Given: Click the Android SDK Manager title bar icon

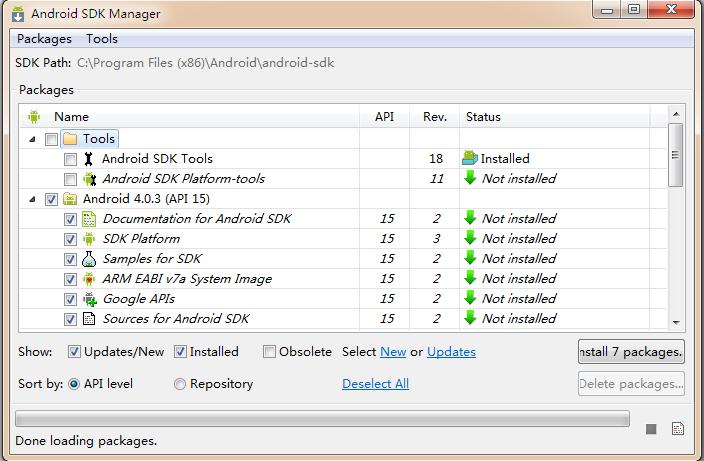Looking at the screenshot, I should 18,14.
